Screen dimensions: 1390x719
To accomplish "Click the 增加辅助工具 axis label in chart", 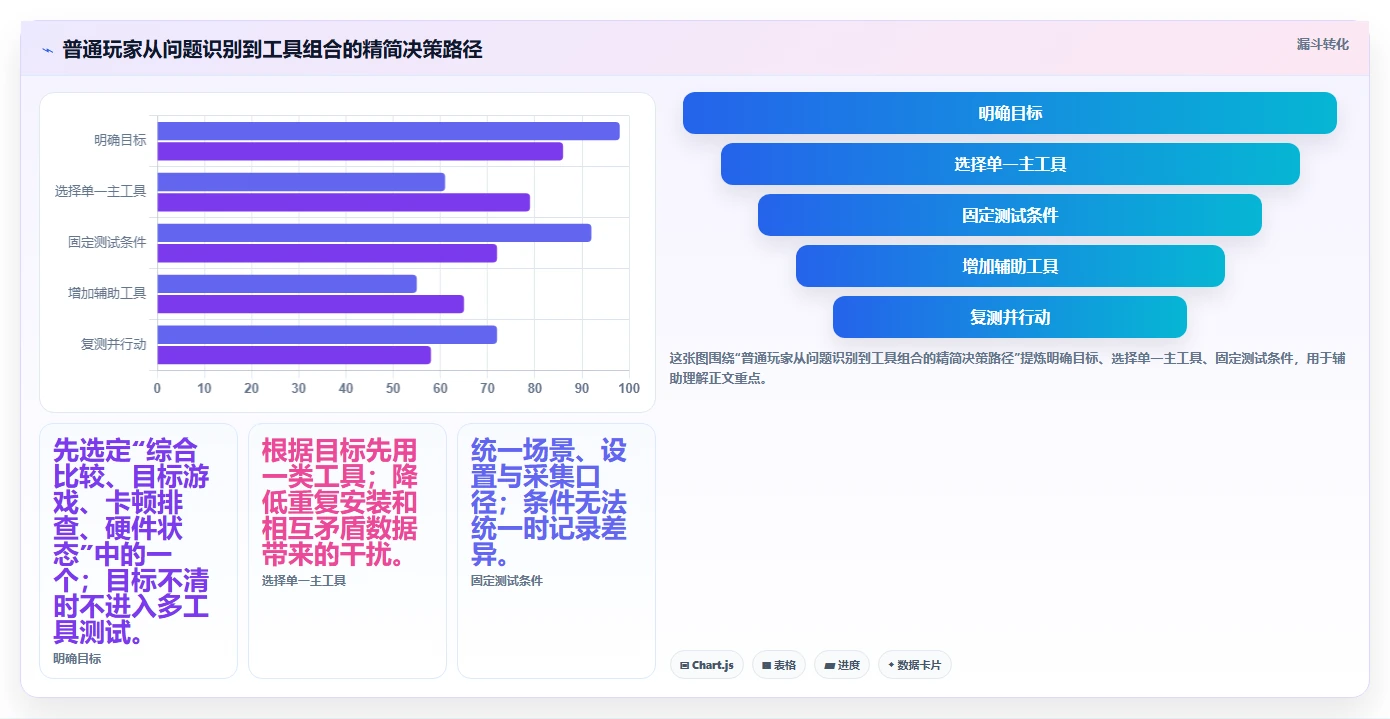I will click(x=107, y=293).
